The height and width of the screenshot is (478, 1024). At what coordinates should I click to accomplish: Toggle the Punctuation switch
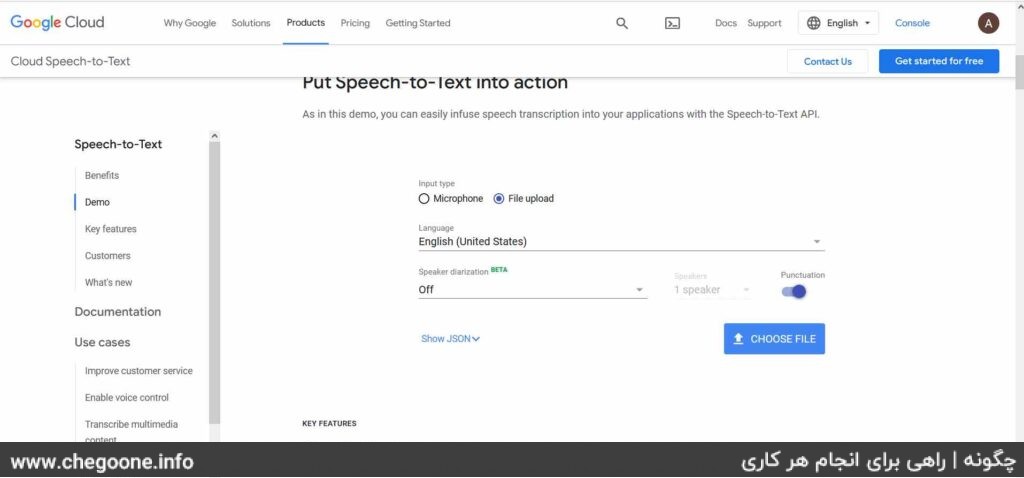click(794, 291)
